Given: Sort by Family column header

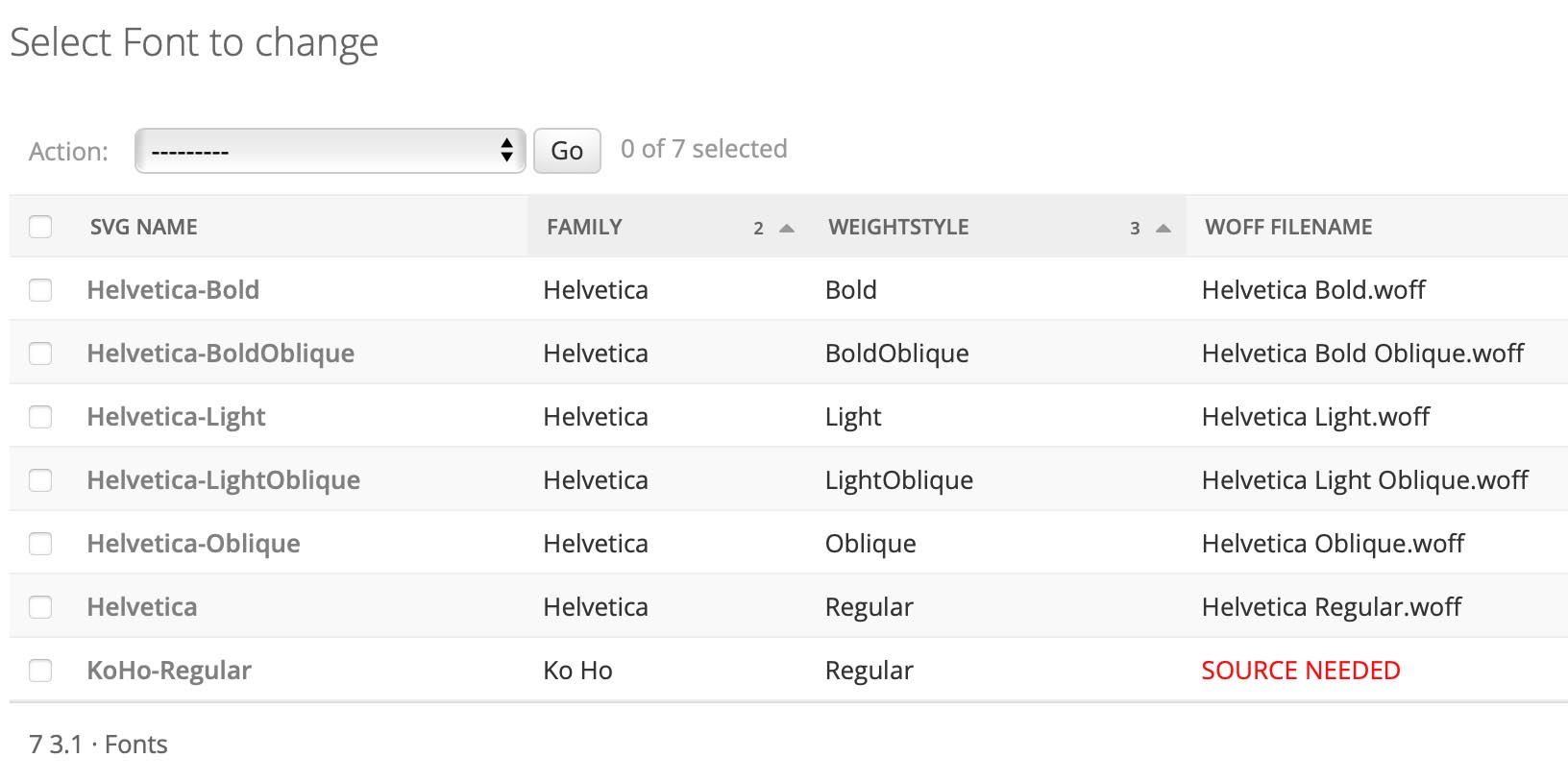Looking at the screenshot, I should (x=584, y=227).
